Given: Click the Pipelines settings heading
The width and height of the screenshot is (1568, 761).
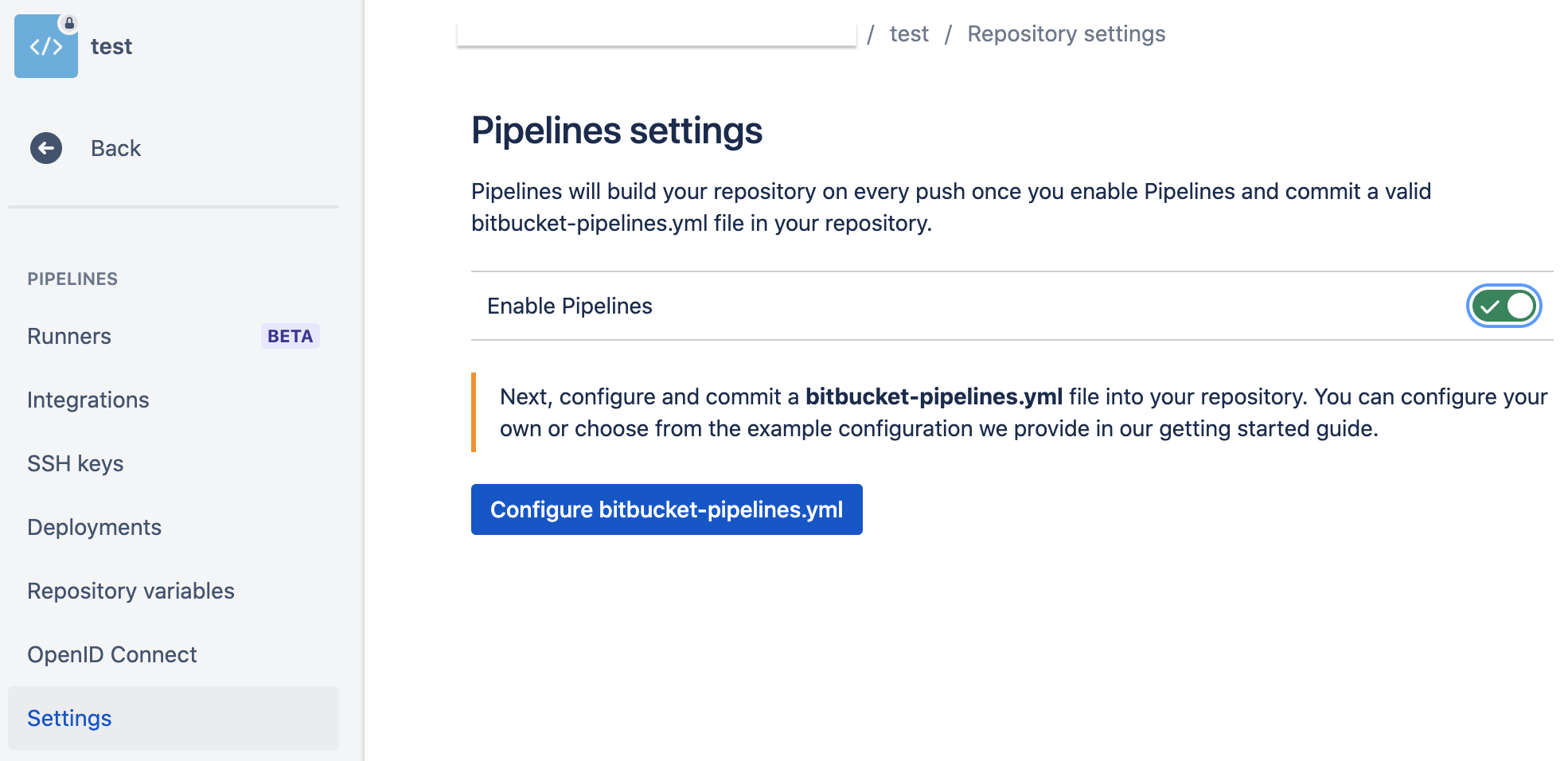Looking at the screenshot, I should coord(616,131).
